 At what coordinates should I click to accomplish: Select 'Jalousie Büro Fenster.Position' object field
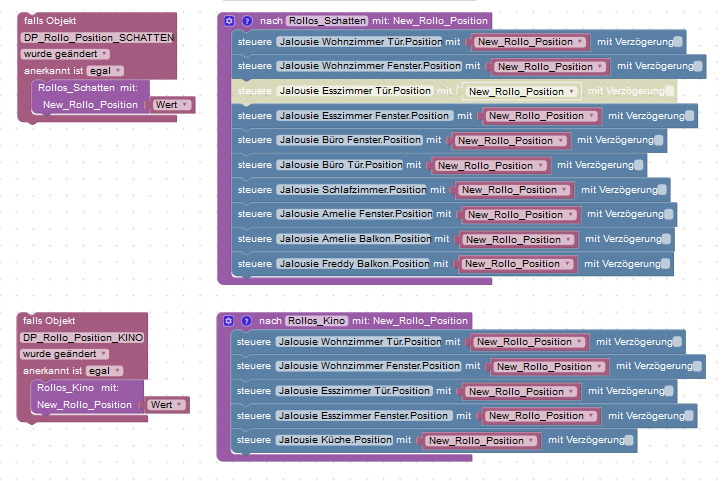click(349, 140)
